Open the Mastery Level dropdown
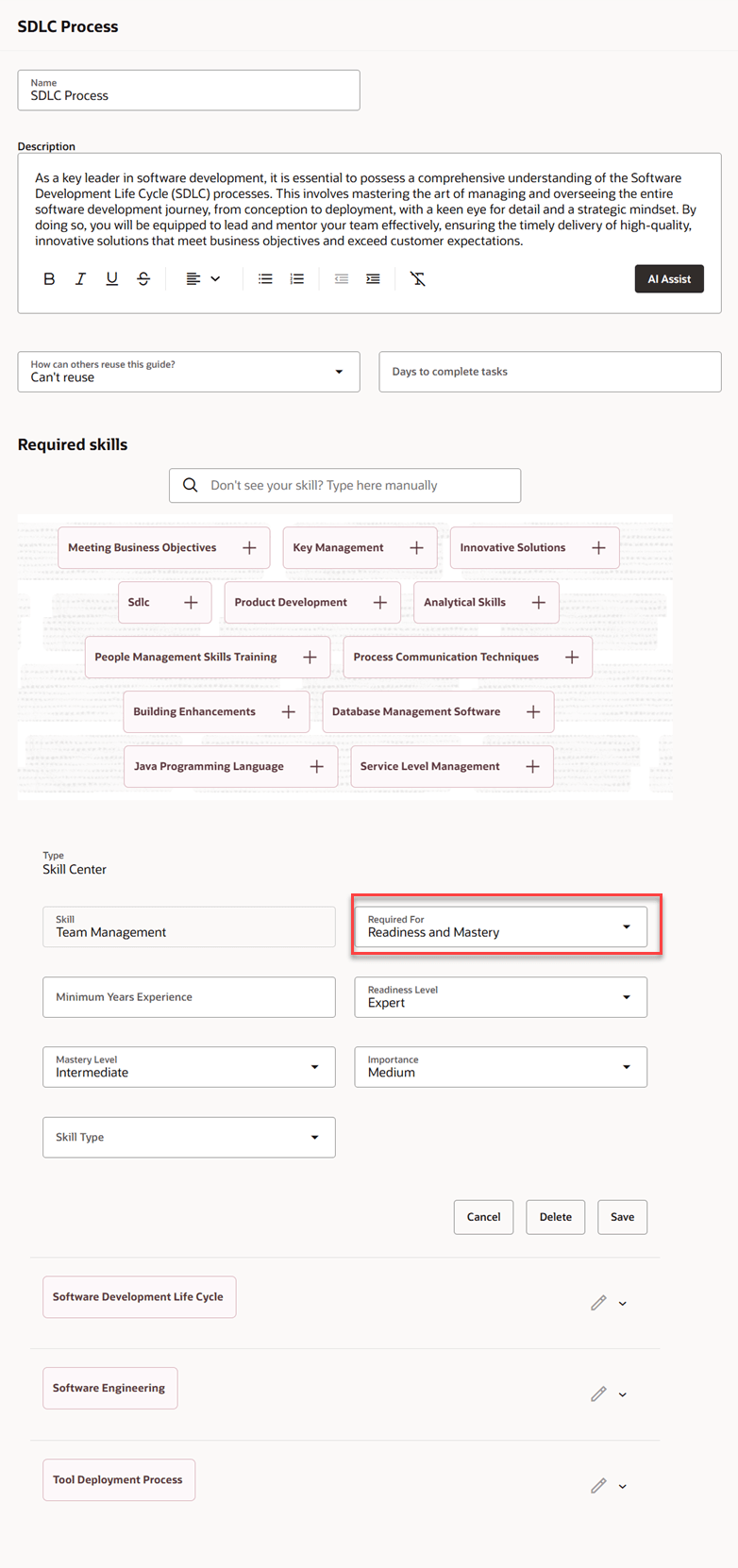This screenshot has width=738, height=1568. click(189, 1067)
